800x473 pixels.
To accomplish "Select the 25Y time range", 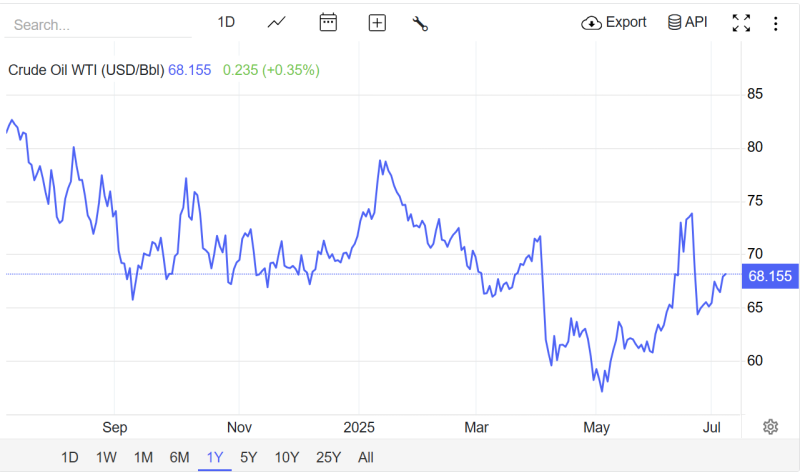I will pos(328,457).
